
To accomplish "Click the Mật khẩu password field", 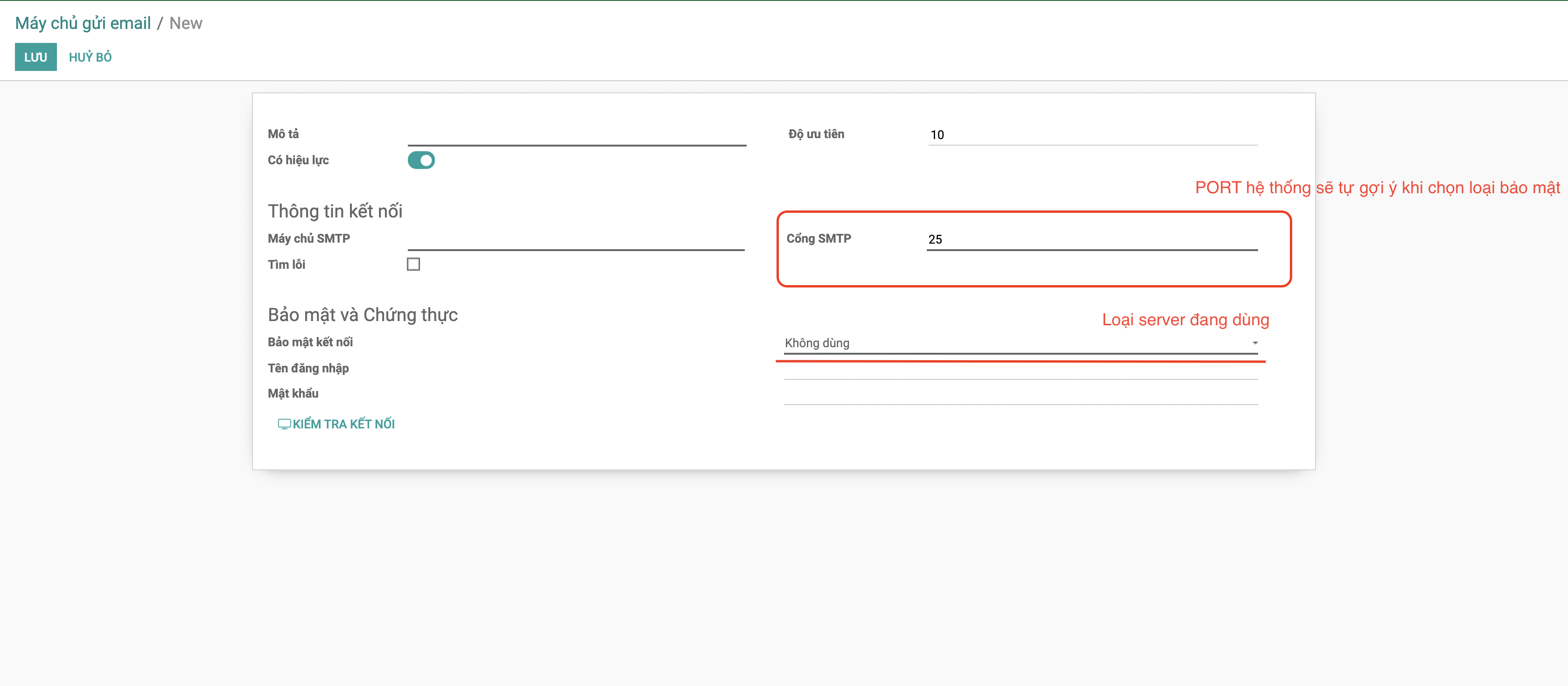I will tap(1020, 394).
